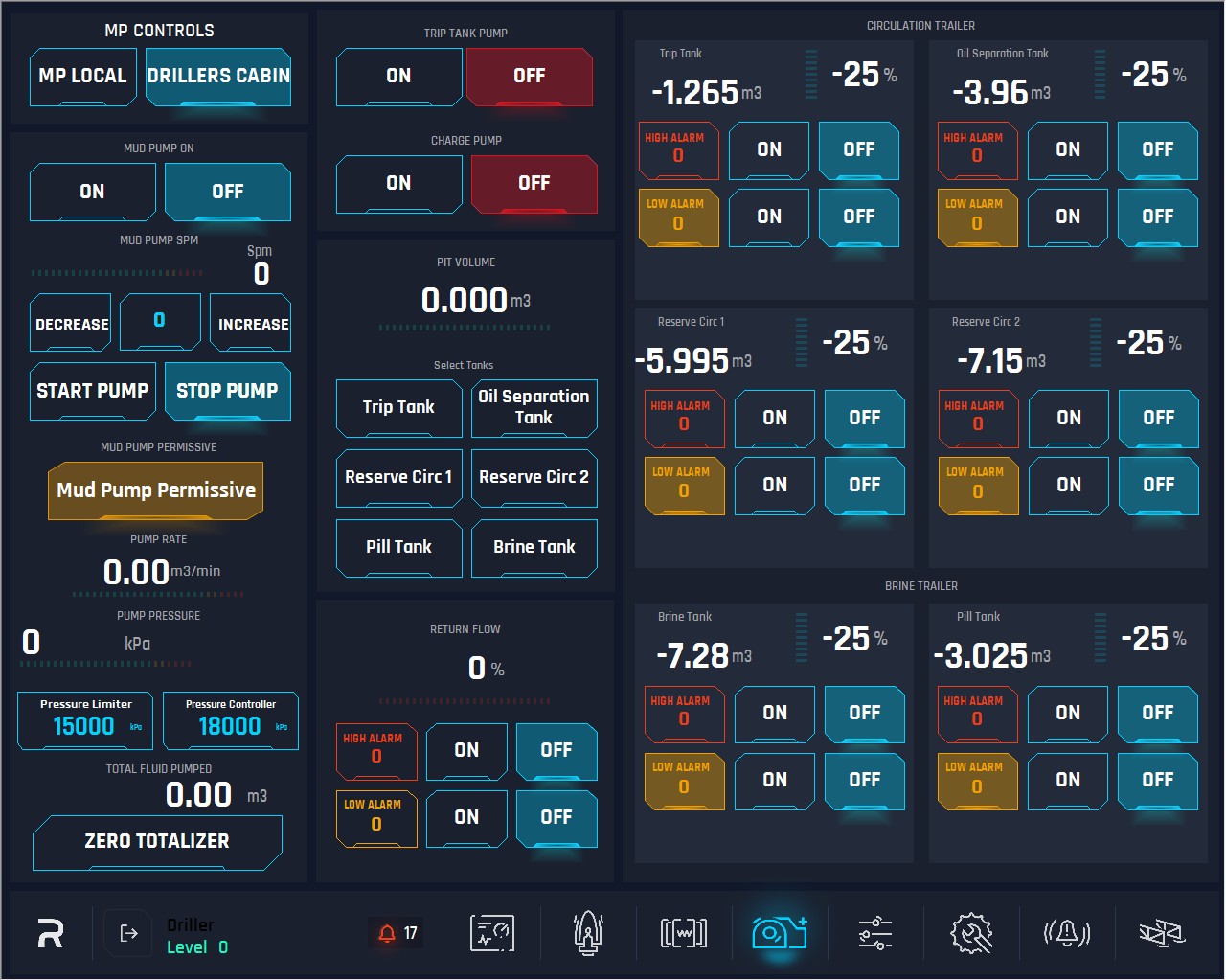Select DRILLERS CABIN control mode
This screenshot has height=980, width=1226.
(x=218, y=76)
